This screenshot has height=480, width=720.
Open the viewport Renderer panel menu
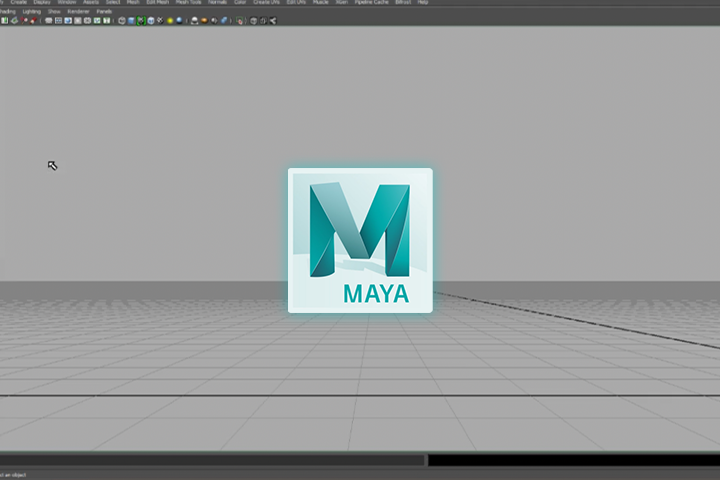[x=79, y=11]
